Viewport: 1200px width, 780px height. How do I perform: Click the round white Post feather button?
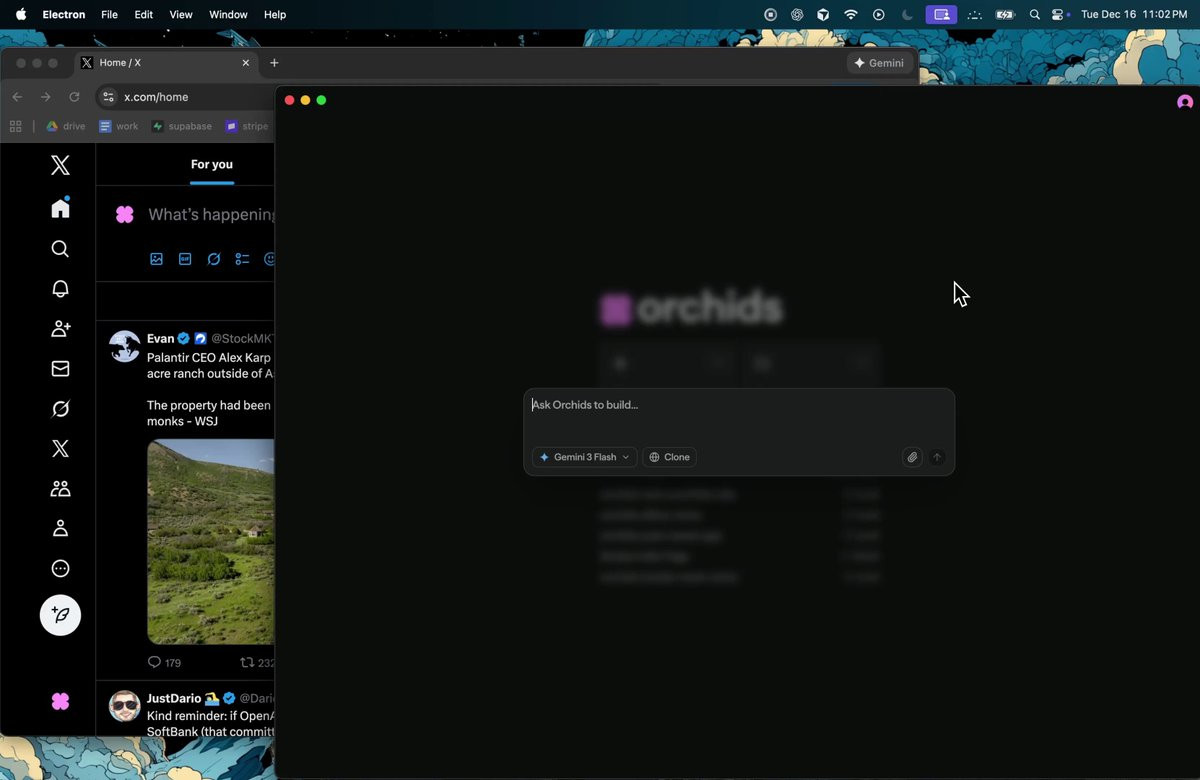pos(60,615)
